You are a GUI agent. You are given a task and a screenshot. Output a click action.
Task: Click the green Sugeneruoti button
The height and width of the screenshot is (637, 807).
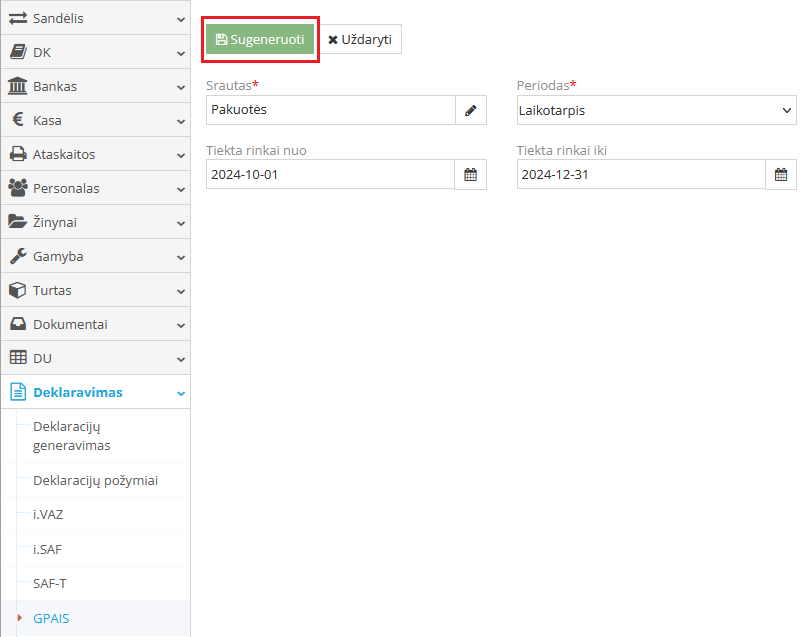coord(260,39)
